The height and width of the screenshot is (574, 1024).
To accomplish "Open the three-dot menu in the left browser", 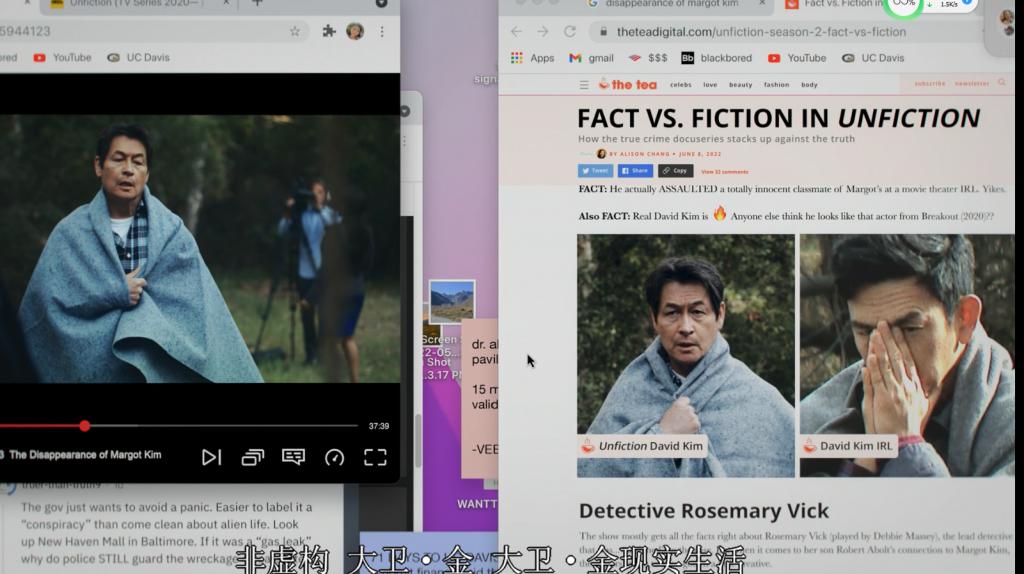I will pyautogui.click(x=382, y=31).
